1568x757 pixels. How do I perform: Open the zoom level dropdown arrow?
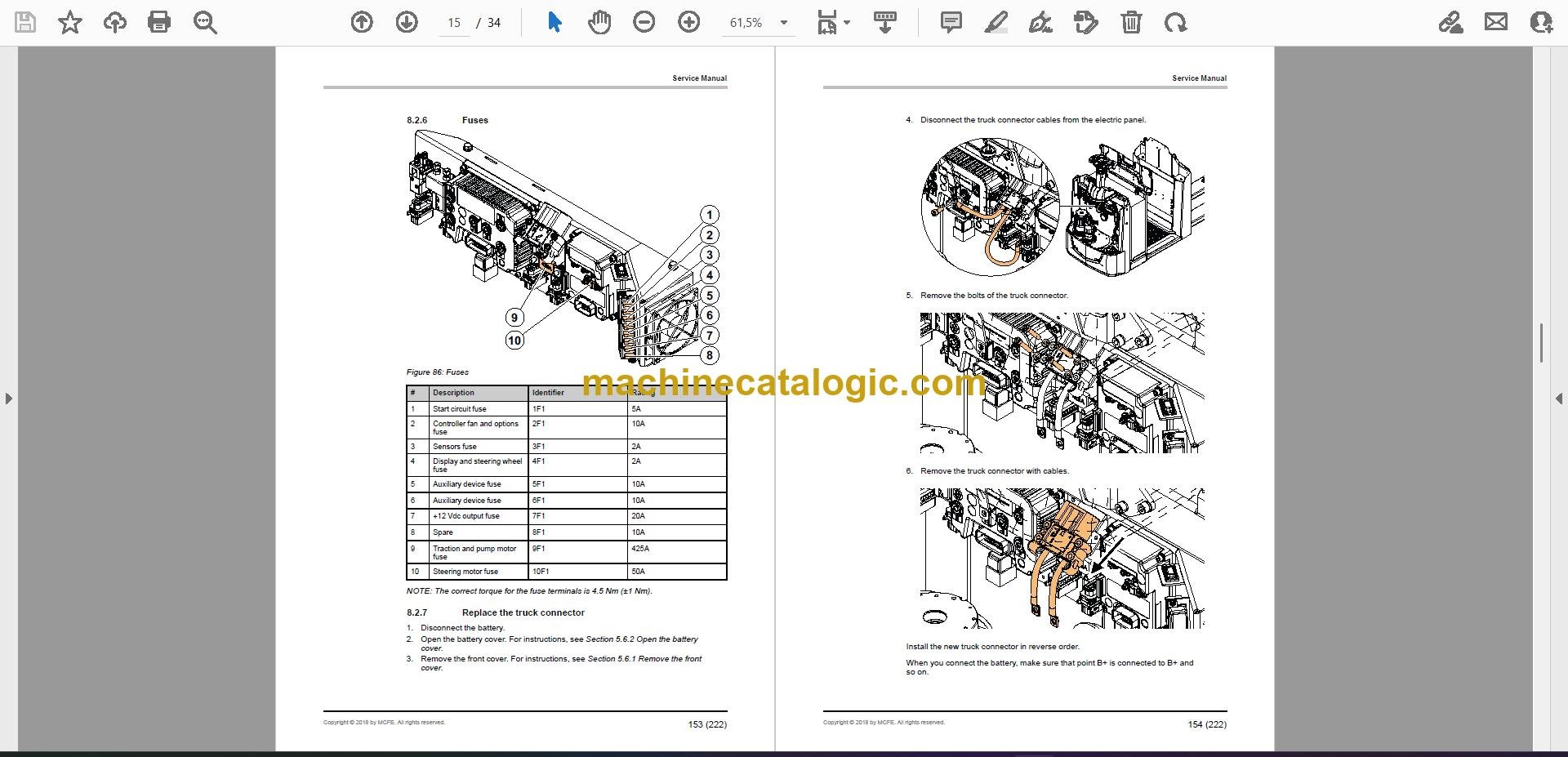784,23
